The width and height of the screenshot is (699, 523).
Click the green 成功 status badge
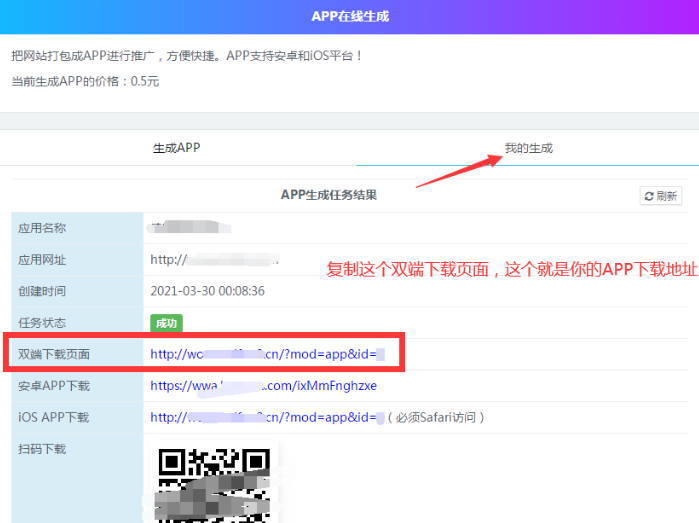[166, 323]
